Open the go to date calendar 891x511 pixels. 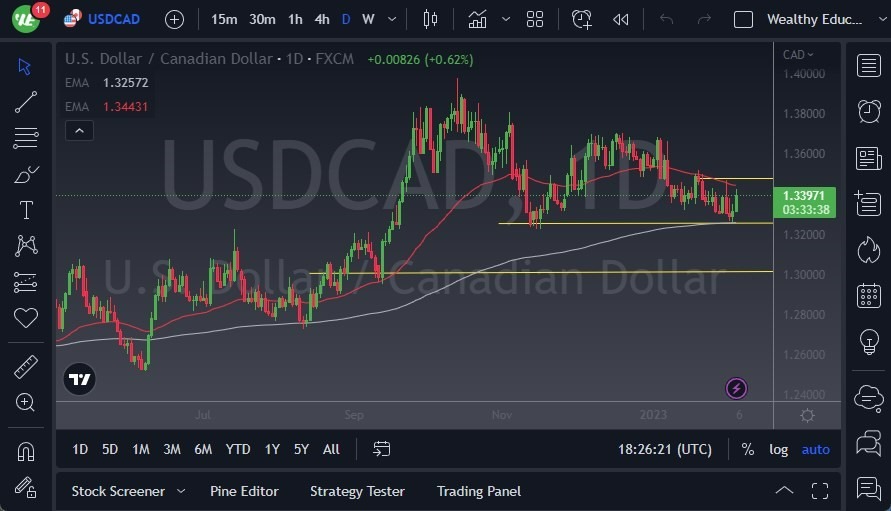[381, 449]
